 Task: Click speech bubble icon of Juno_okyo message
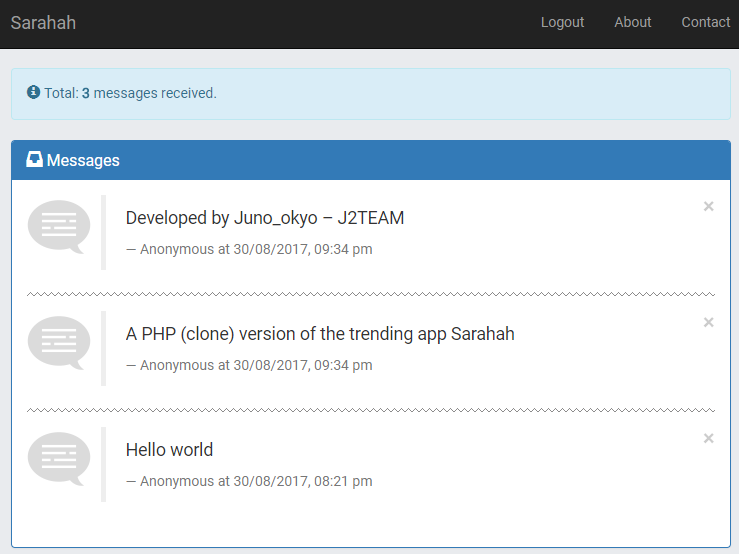[59, 227]
